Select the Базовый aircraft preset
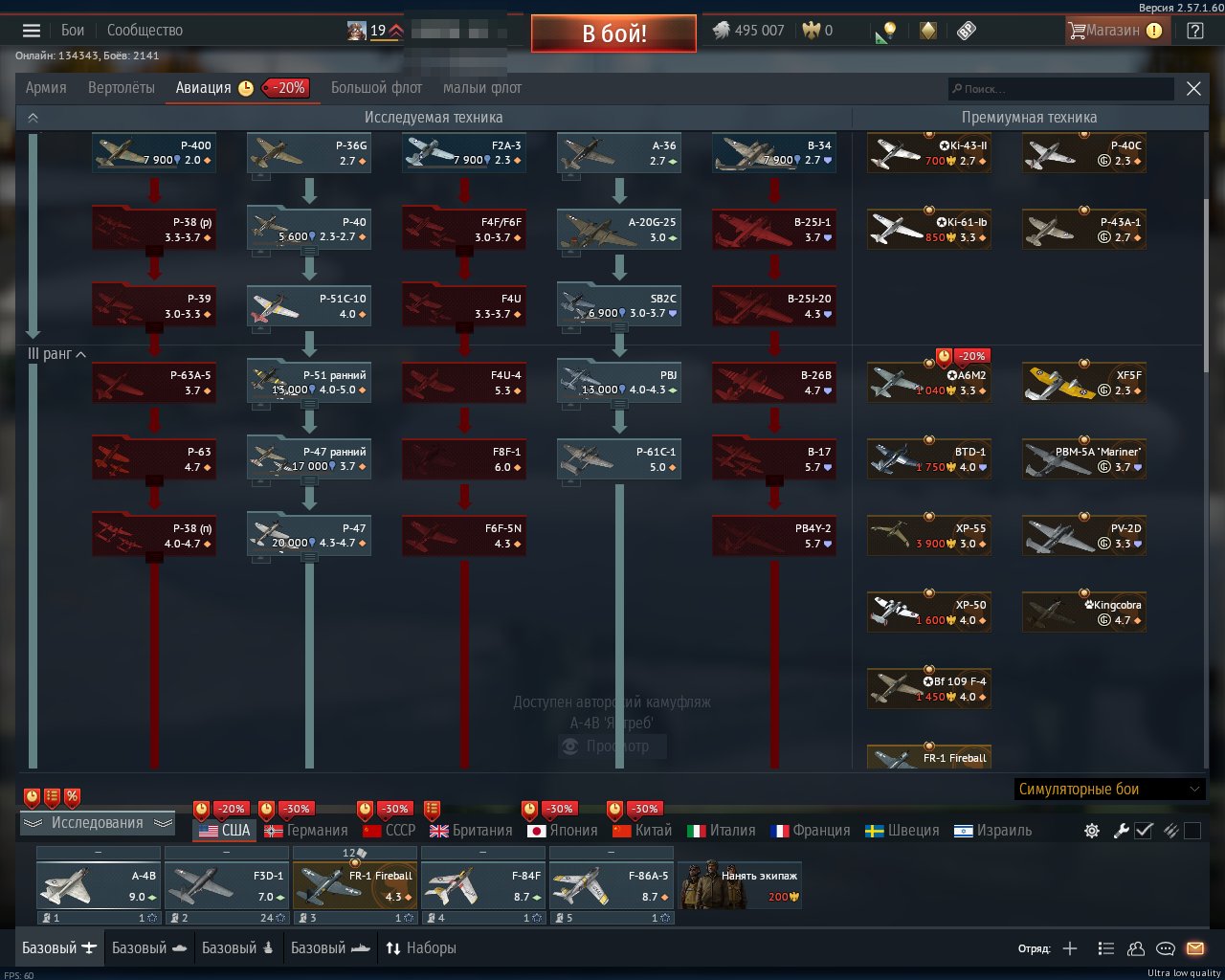Image resolution: width=1225 pixels, height=980 pixels. click(x=59, y=948)
